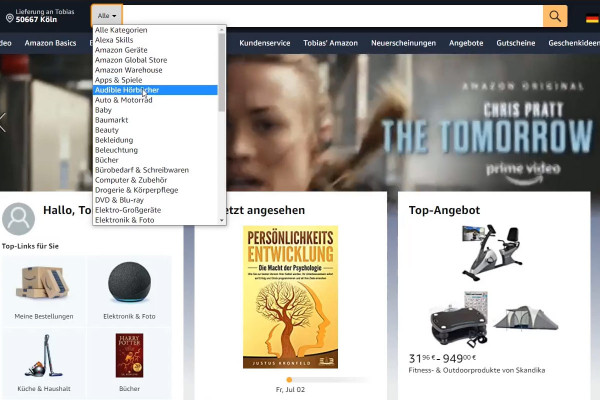Open the Angebote navigation item
600x400 pixels.
466,43
